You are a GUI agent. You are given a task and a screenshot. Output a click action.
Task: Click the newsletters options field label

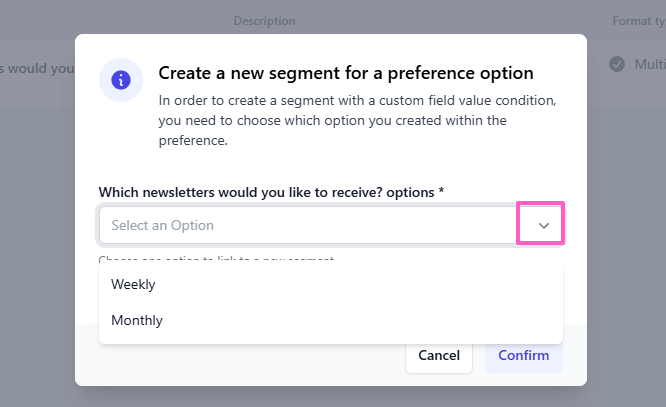point(266,191)
